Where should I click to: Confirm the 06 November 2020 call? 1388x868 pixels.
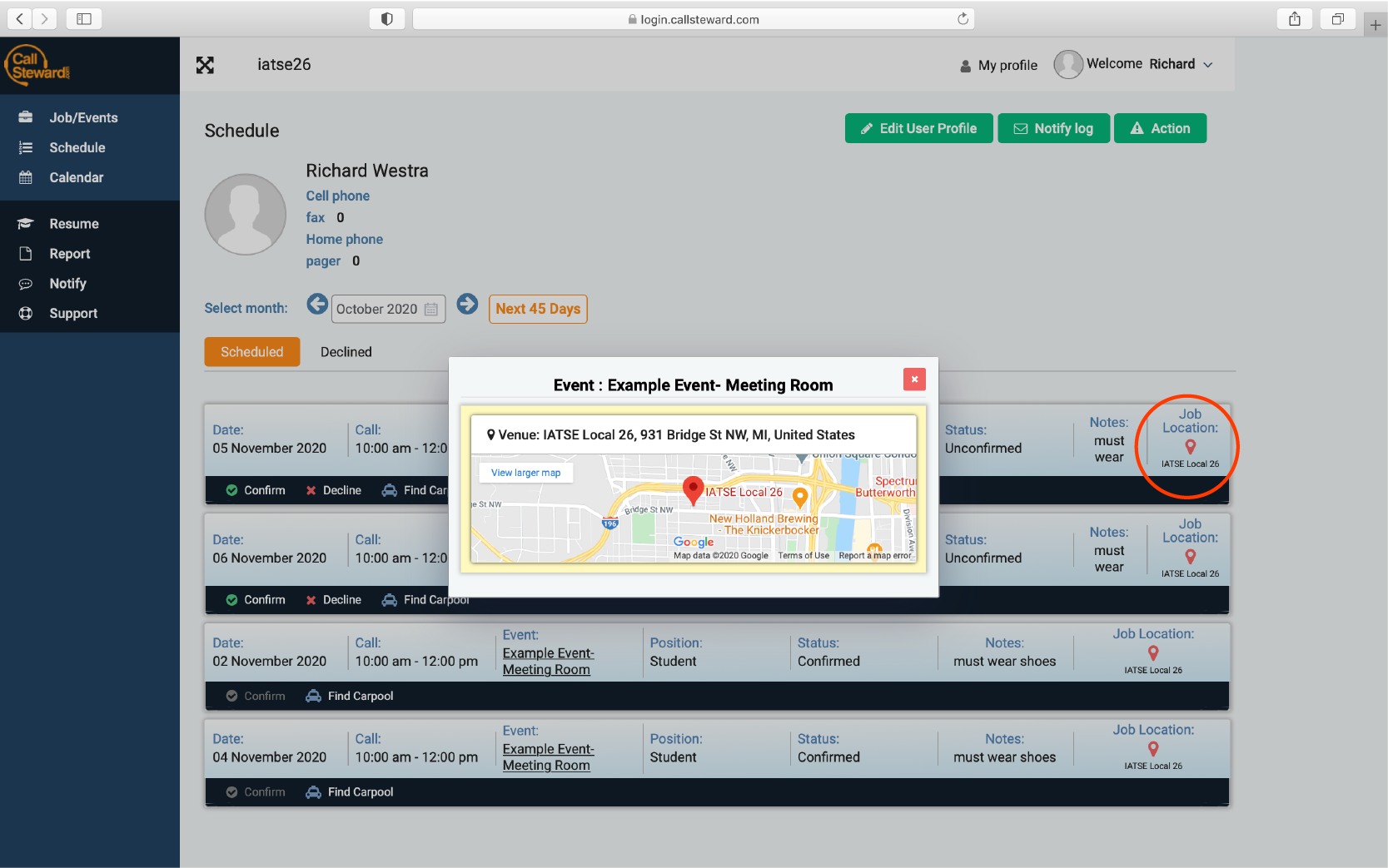tap(256, 600)
